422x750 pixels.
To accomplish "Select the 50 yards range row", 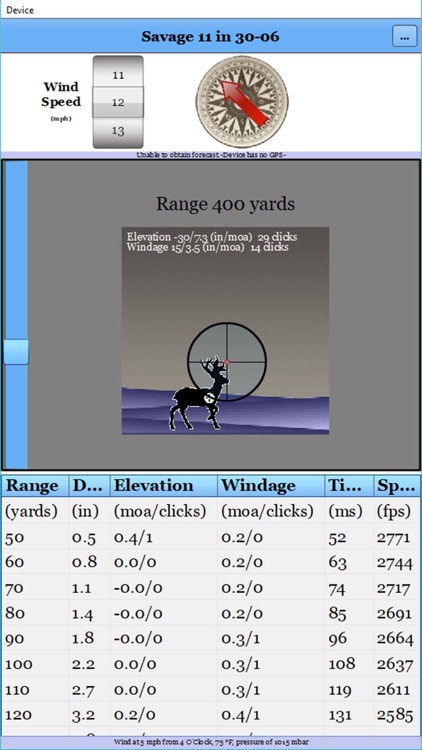I will click(x=211, y=538).
